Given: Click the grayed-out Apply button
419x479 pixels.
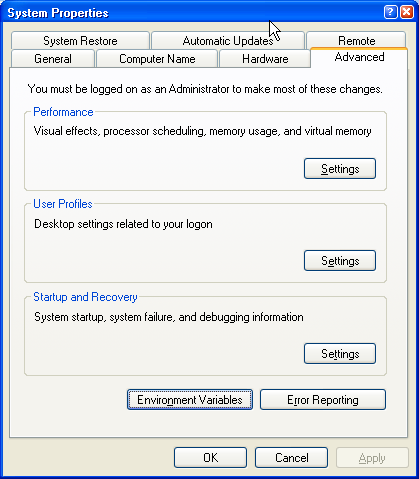Looking at the screenshot, I should (x=372, y=458).
